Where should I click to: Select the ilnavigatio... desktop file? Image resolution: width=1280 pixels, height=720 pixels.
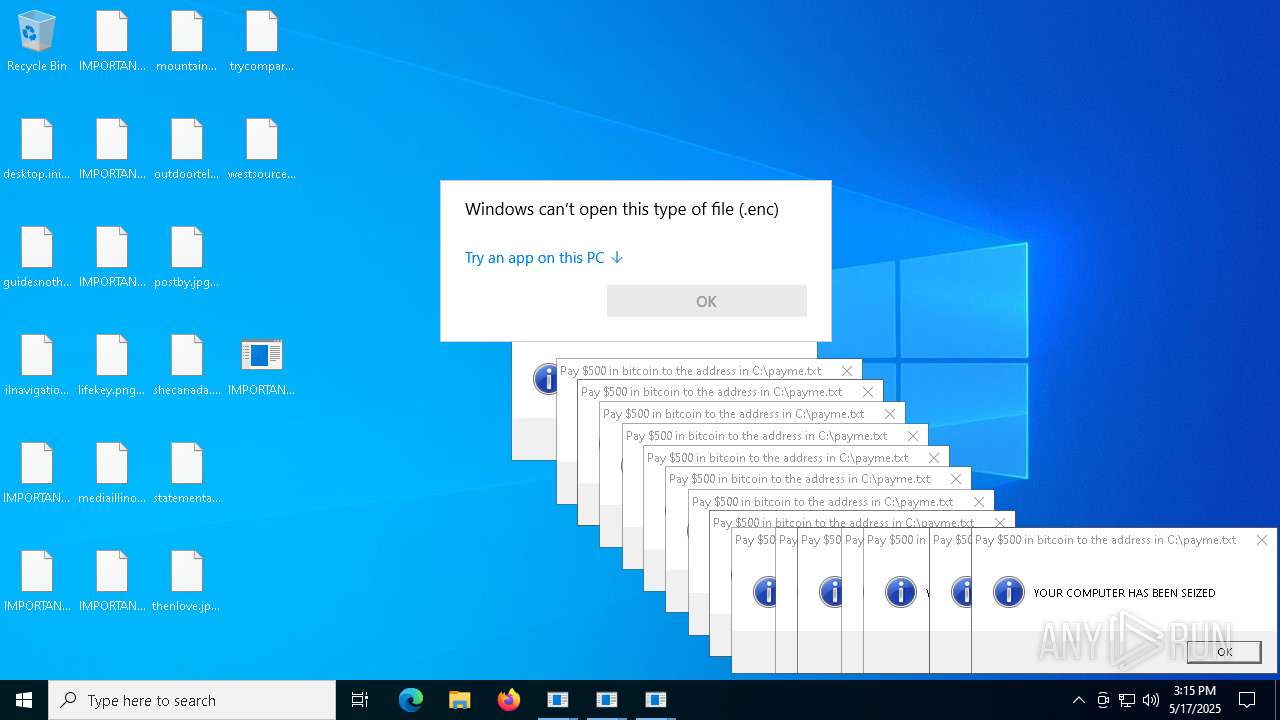click(37, 366)
